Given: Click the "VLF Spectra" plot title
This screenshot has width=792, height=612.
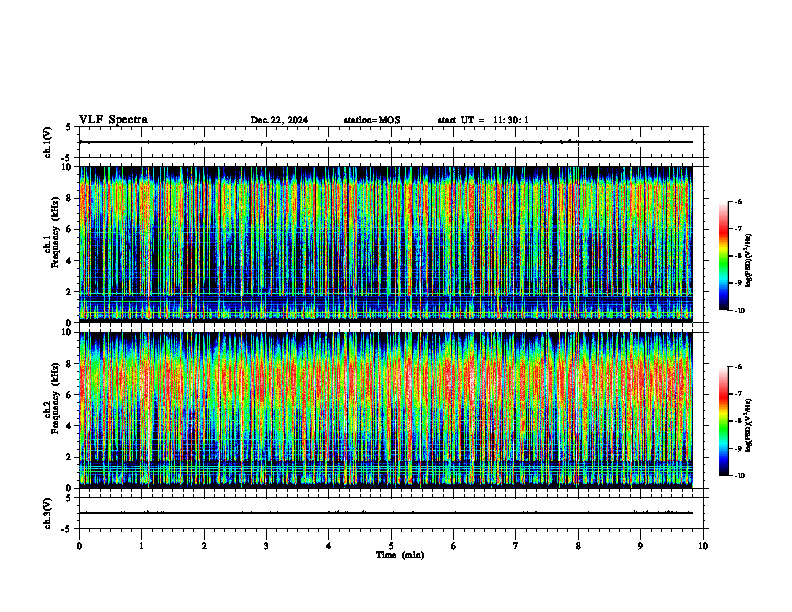Looking at the screenshot, I should click(113, 120).
